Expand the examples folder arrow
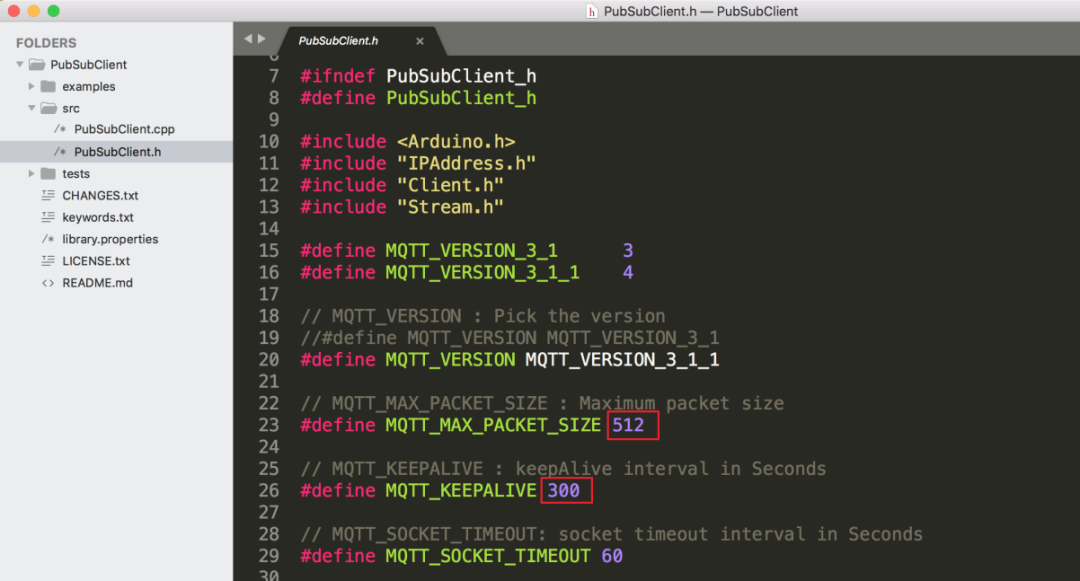 click(x=31, y=87)
